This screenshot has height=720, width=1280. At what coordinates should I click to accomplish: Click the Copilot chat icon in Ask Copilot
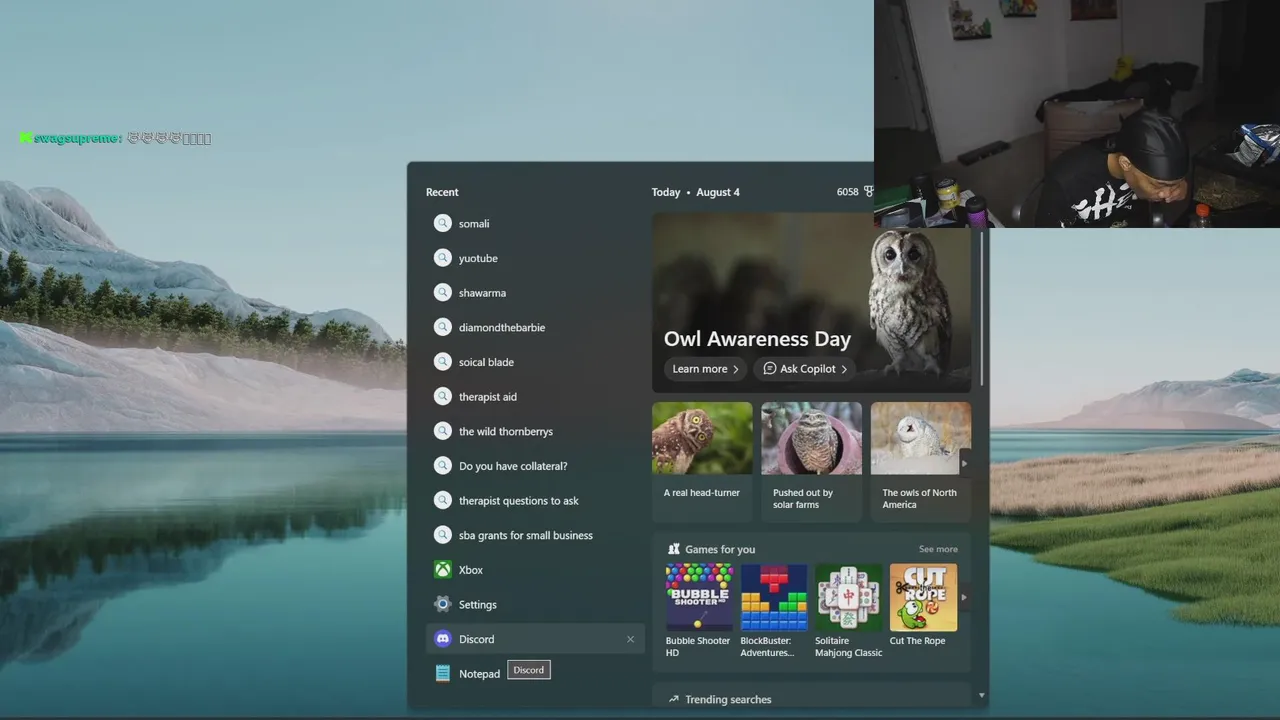tap(769, 369)
